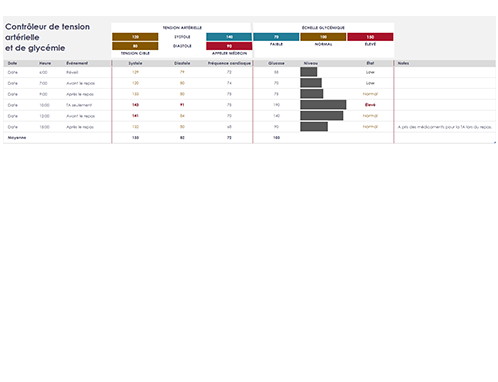Viewport: 498px width, 382px height.
Task: Click the Glucose column header
Action: pyautogui.click(x=276, y=63)
